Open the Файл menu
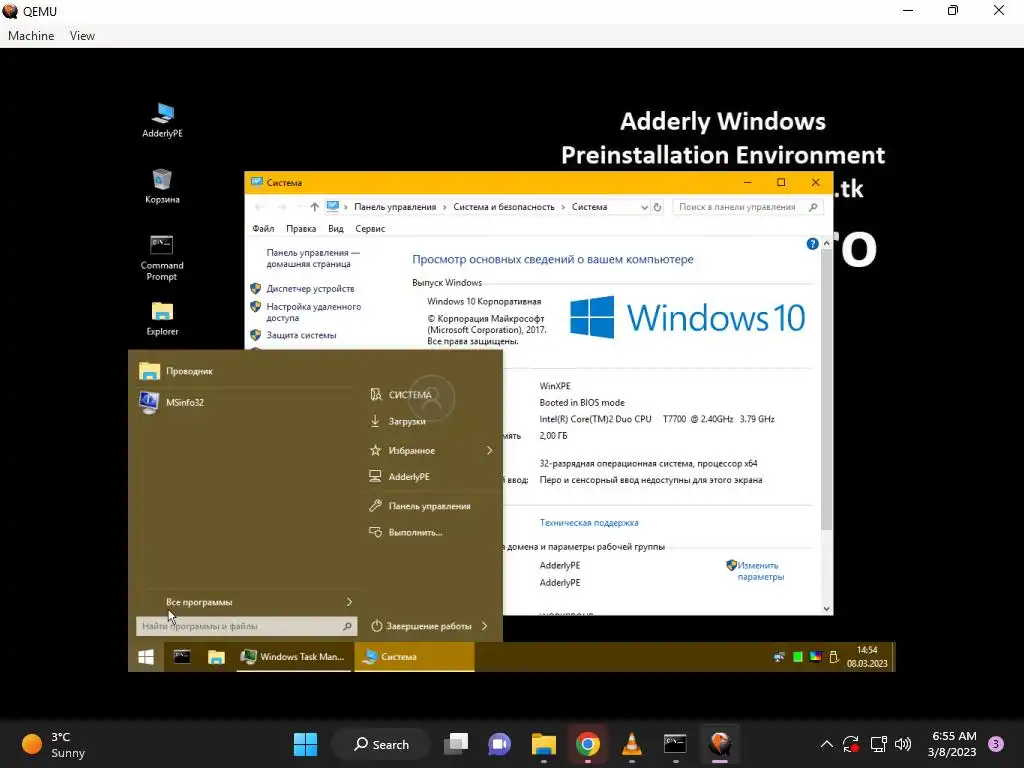Screen dimensions: 1024x768 coord(263,229)
